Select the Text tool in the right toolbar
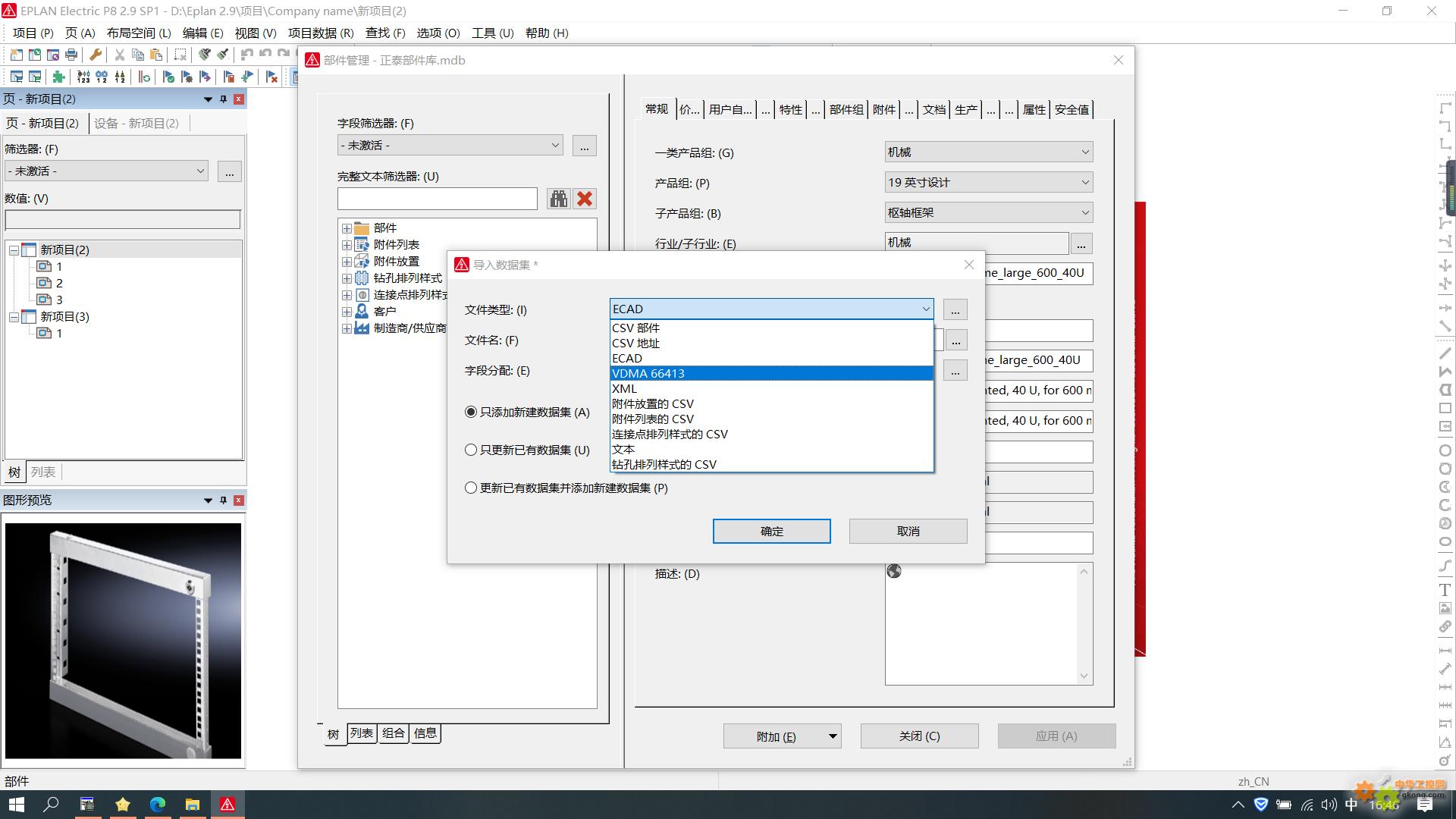 click(1445, 590)
